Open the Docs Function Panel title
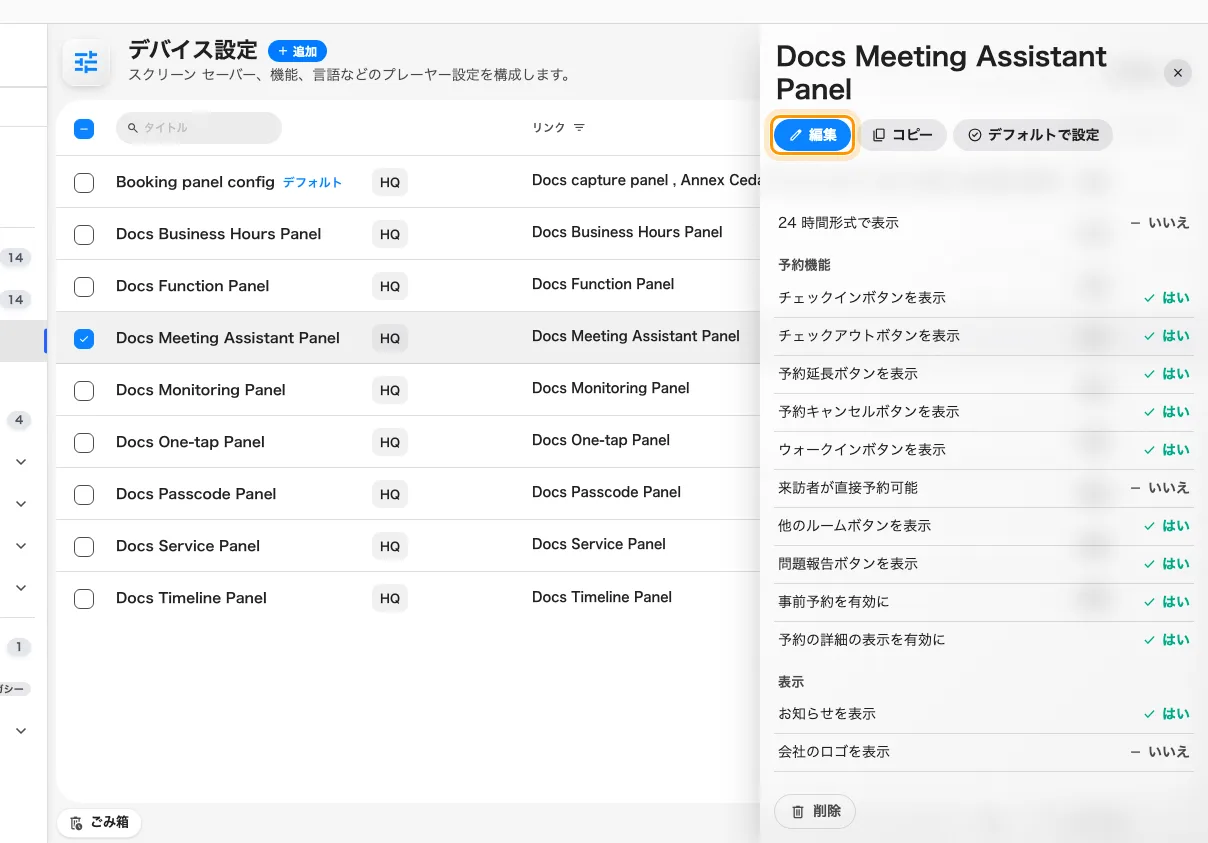 (192, 286)
